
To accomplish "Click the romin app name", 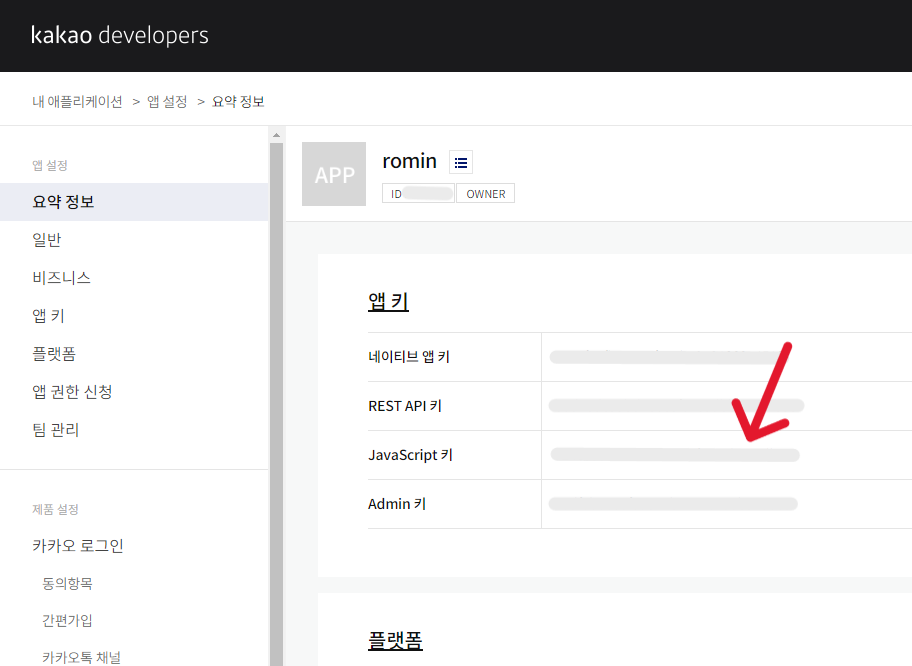I will point(409,161).
